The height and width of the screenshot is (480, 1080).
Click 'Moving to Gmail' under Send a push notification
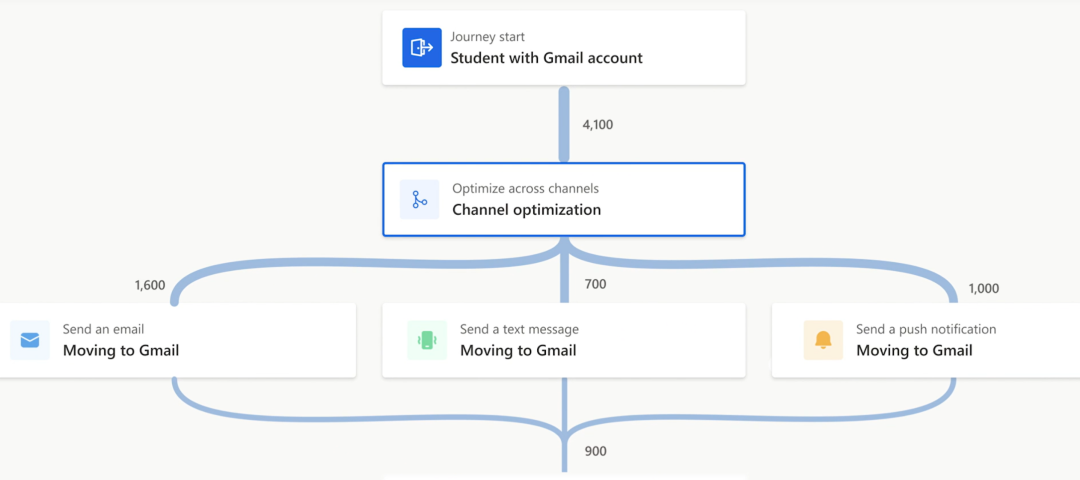[x=914, y=351]
